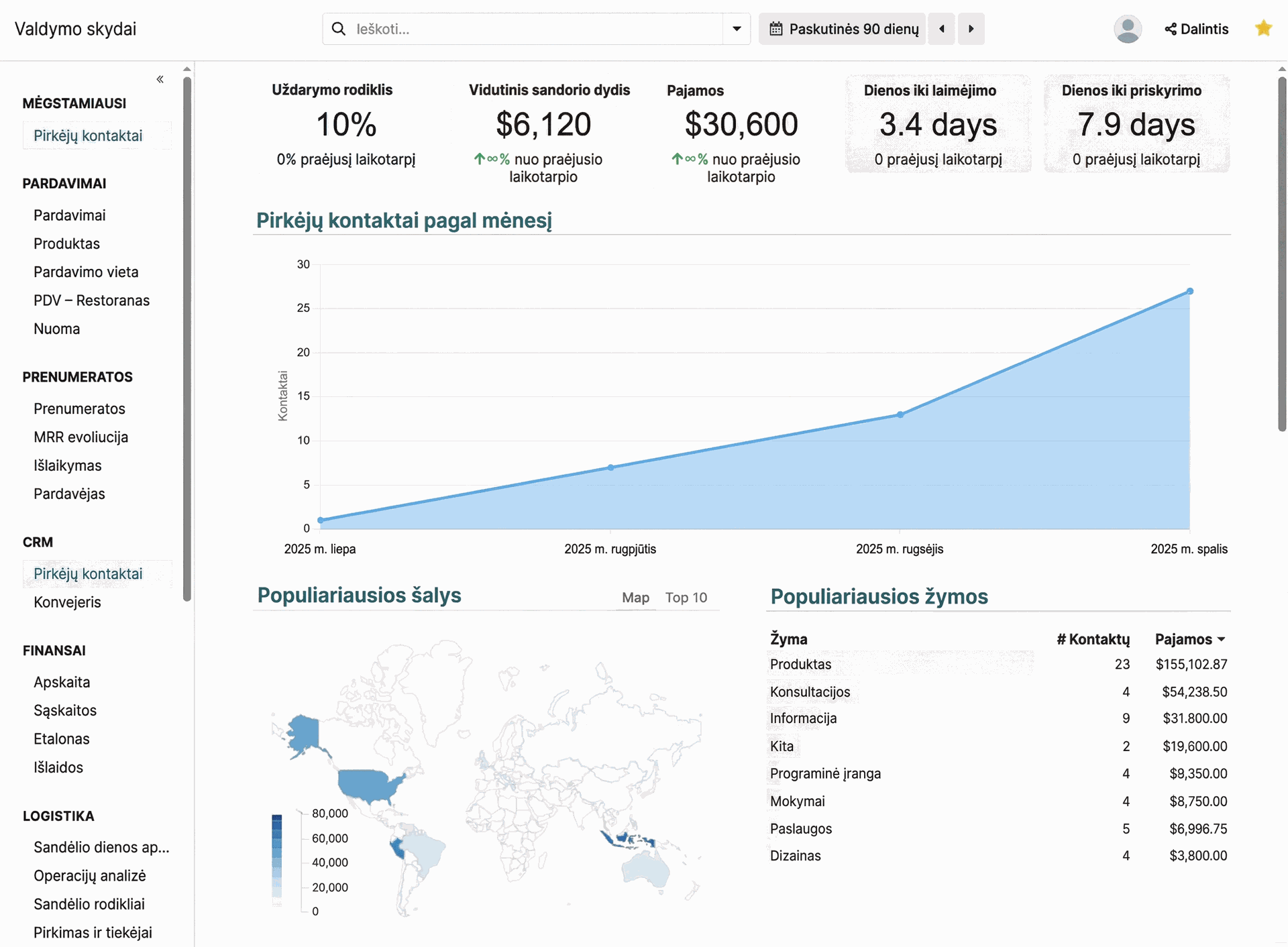Sort by the Pajamos column arrow
The image size is (1288, 947).
pyautogui.click(x=1221, y=639)
